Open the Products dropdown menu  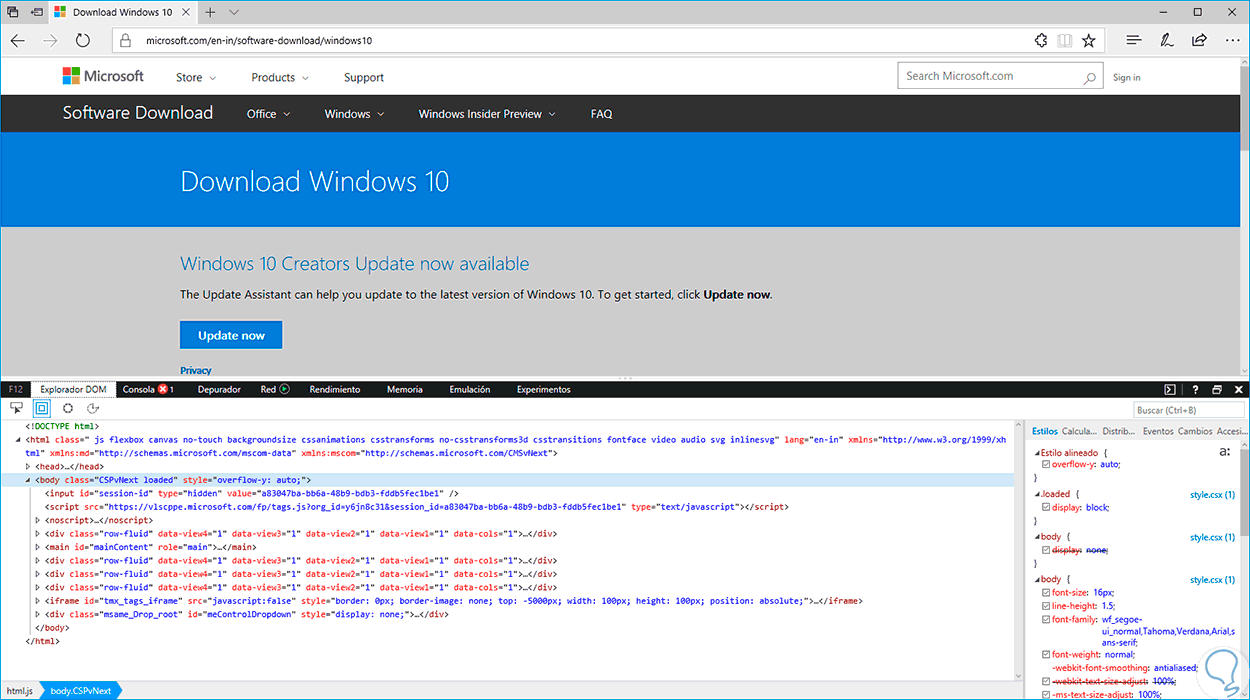coord(280,77)
